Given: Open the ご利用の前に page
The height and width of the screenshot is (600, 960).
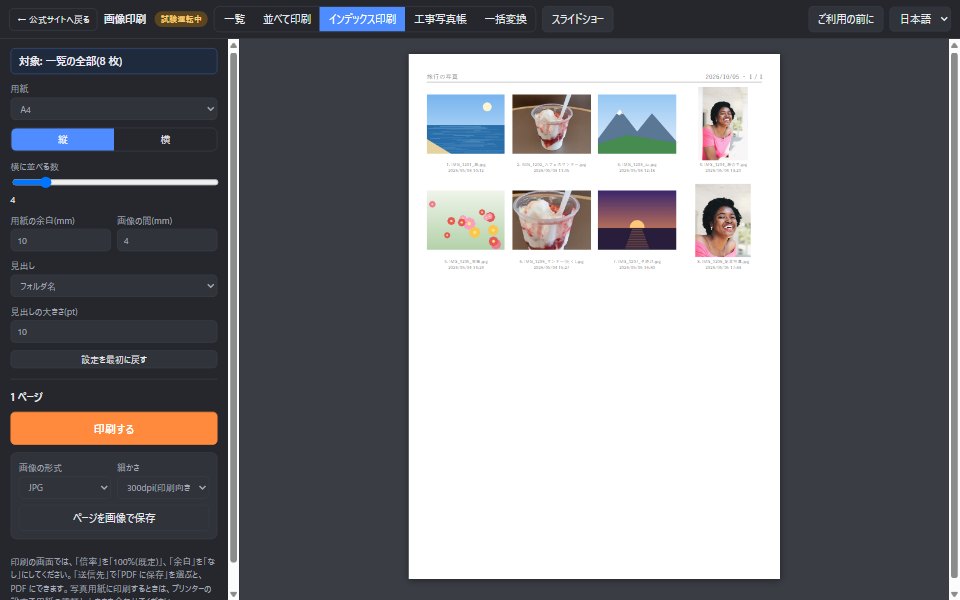Looking at the screenshot, I should click(x=846, y=19).
